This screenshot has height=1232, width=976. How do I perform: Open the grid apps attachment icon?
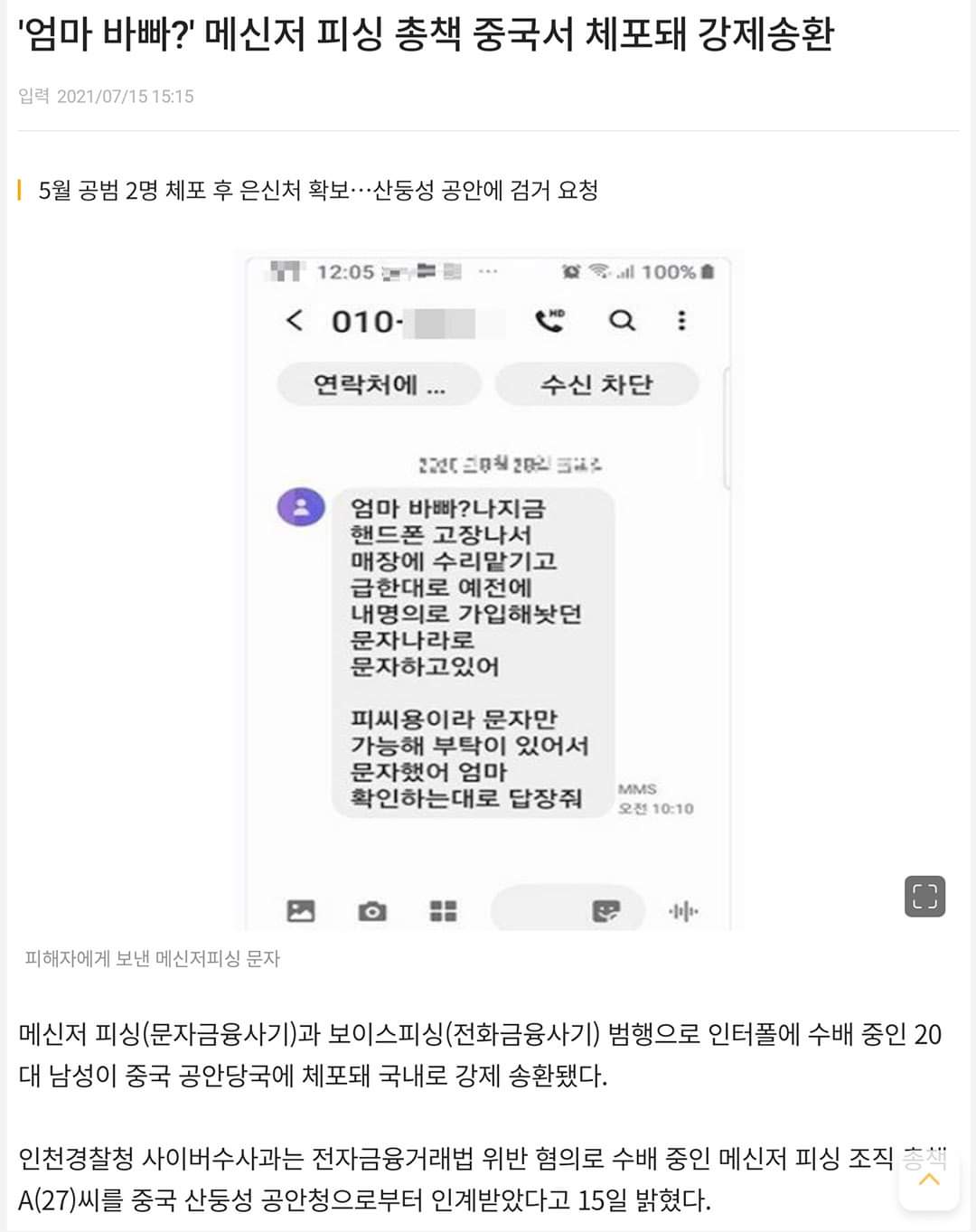tap(443, 911)
